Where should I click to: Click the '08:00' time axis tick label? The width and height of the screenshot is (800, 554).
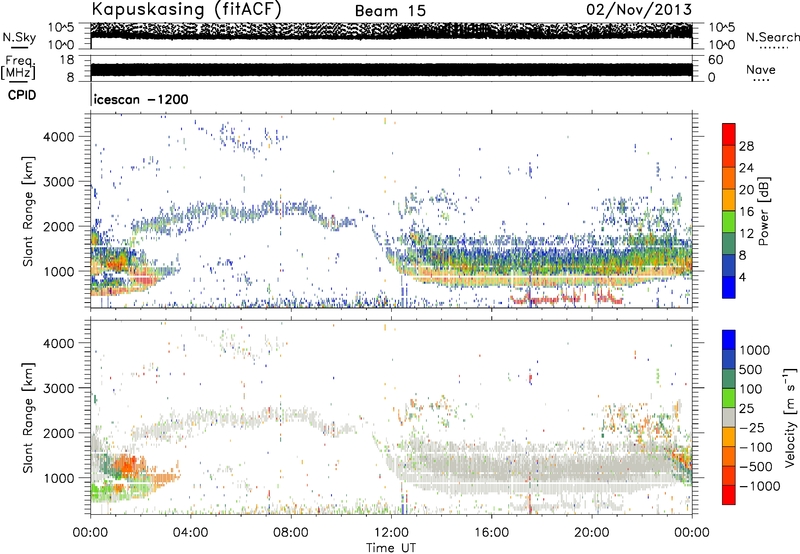point(291,533)
